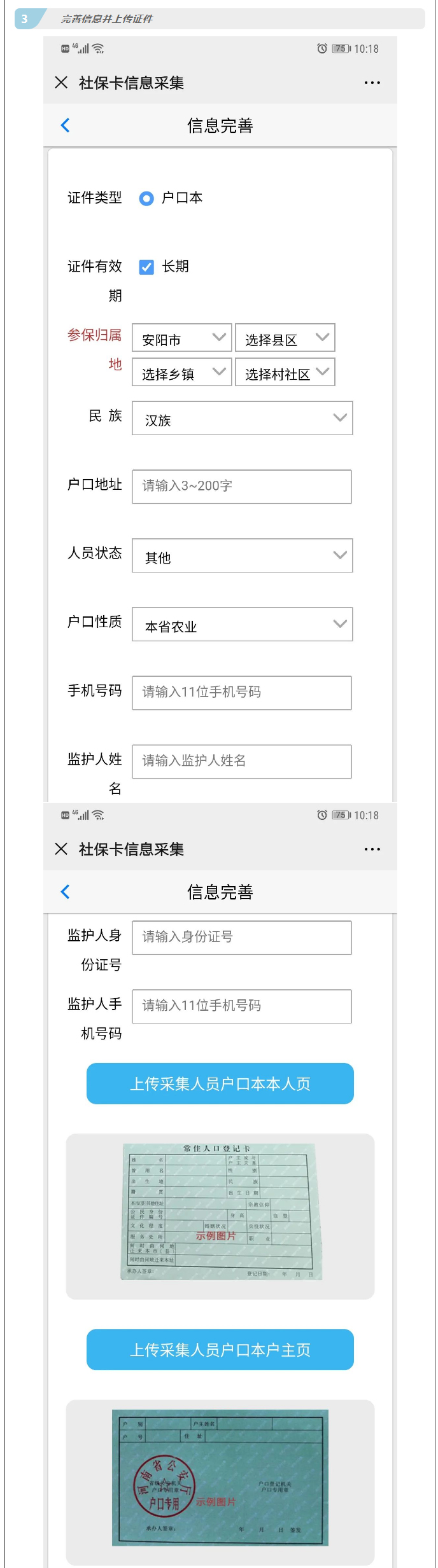Expand the 选择县区 dropdown

(x=285, y=338)
